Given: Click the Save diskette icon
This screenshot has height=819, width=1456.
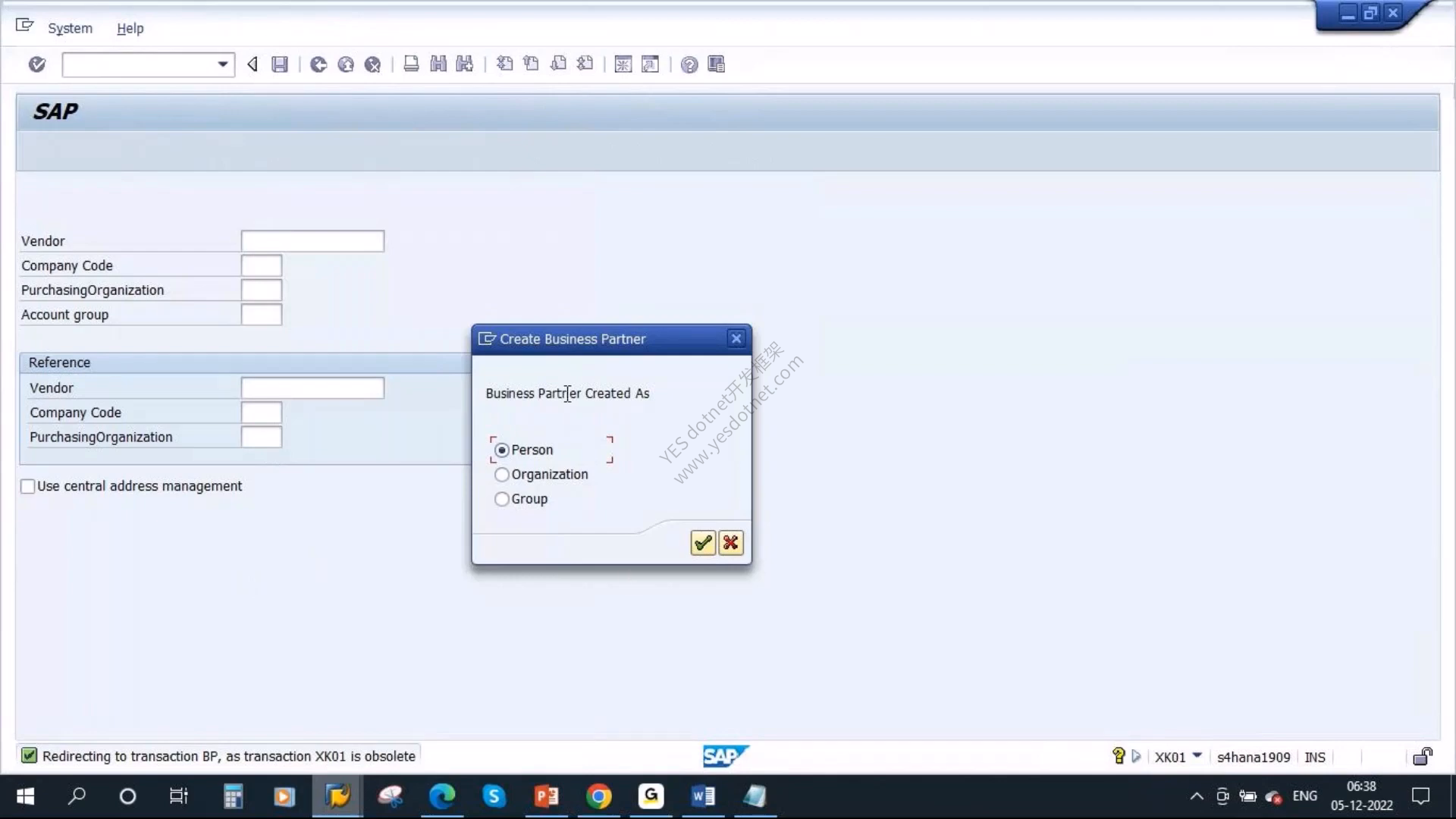Looking at the screenshot, I should [x=280, y=64].
